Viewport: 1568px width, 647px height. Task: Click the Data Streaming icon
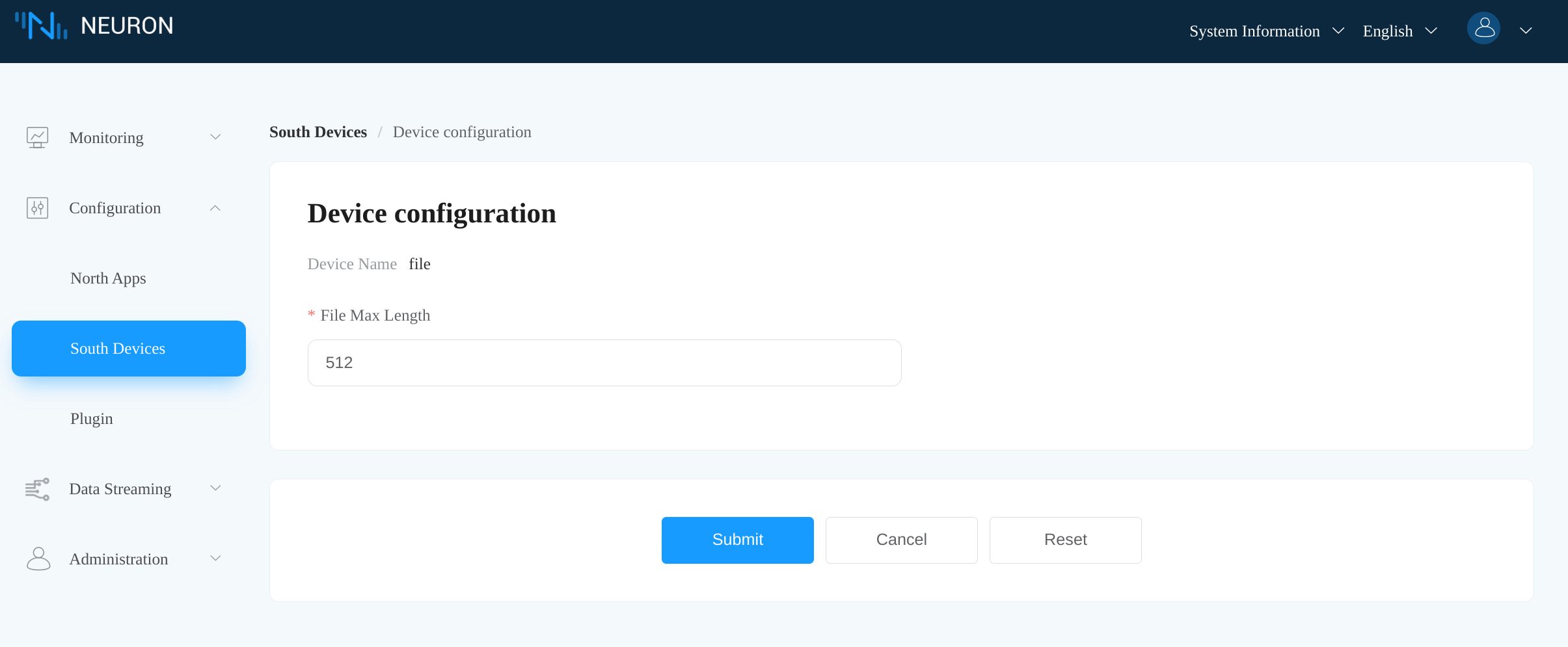pyautogui.click(x=37, y=489)
